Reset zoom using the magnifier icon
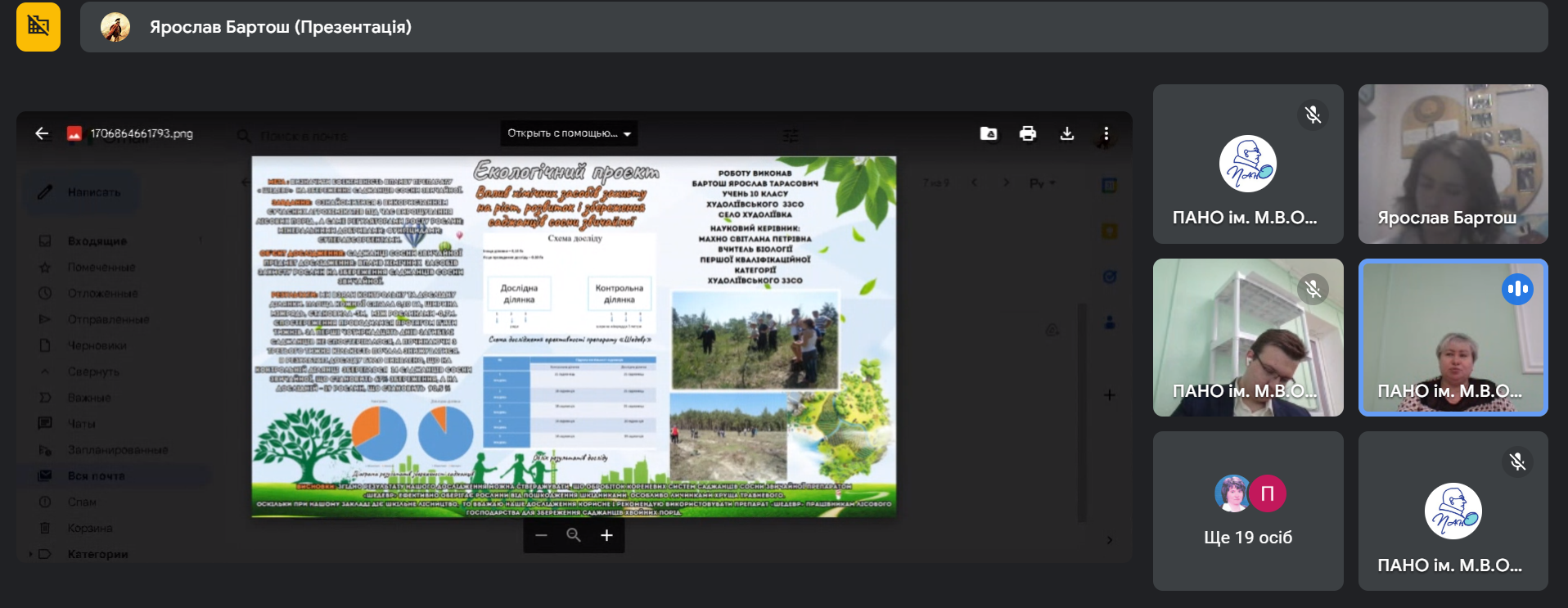 click(574, 535)
